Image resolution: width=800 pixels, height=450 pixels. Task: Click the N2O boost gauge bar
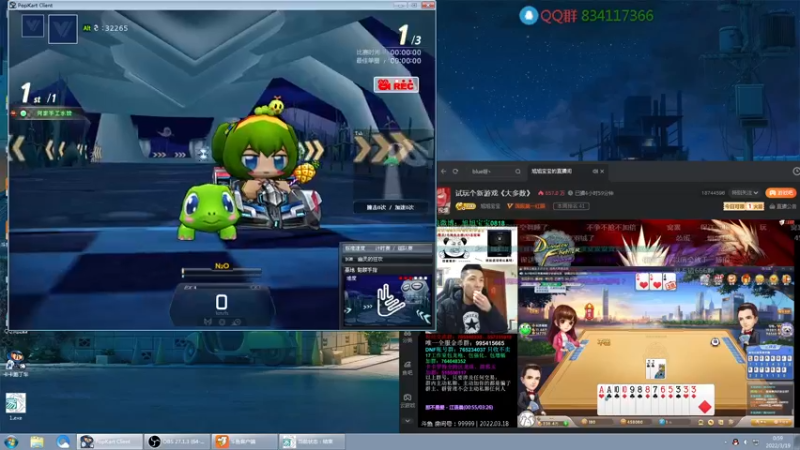(221, 272)
